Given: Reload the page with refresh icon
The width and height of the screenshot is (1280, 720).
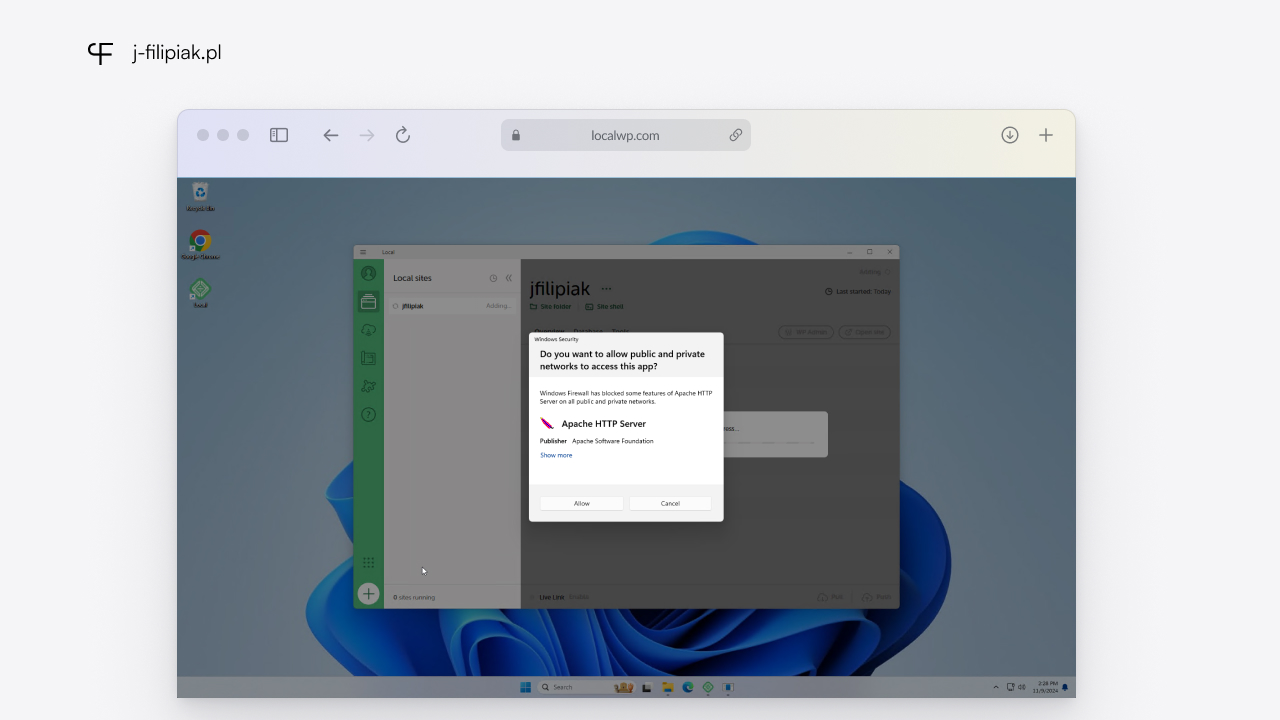Looking at the screenshot, I should [x=403, y=135].
